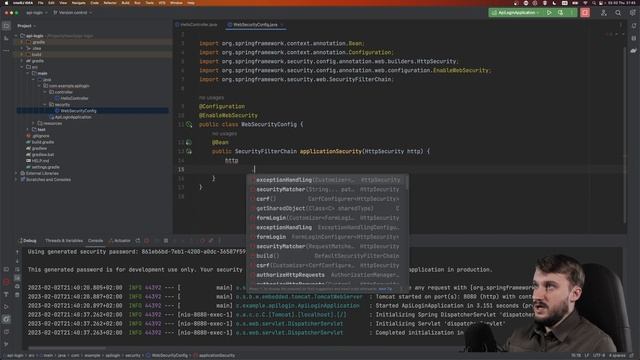Open Database tool window on right stripe
Viewport: 640px width, 360px height.
(633, 38)
